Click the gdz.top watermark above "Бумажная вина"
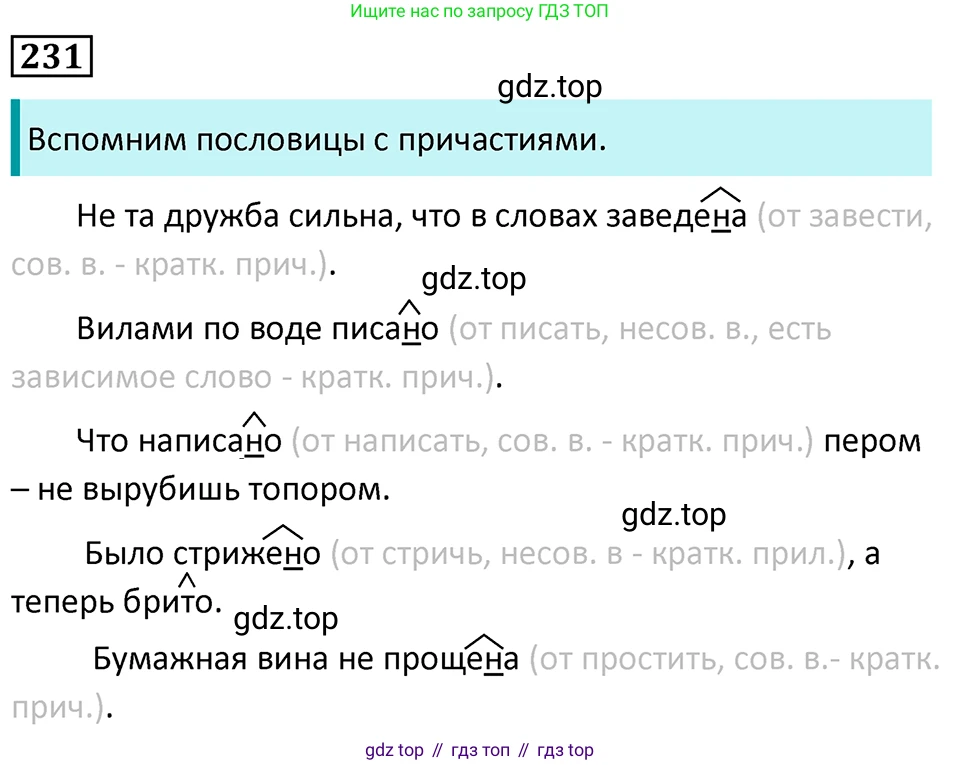This screenshot has width=960, height=765. click(x=286, y=620)
